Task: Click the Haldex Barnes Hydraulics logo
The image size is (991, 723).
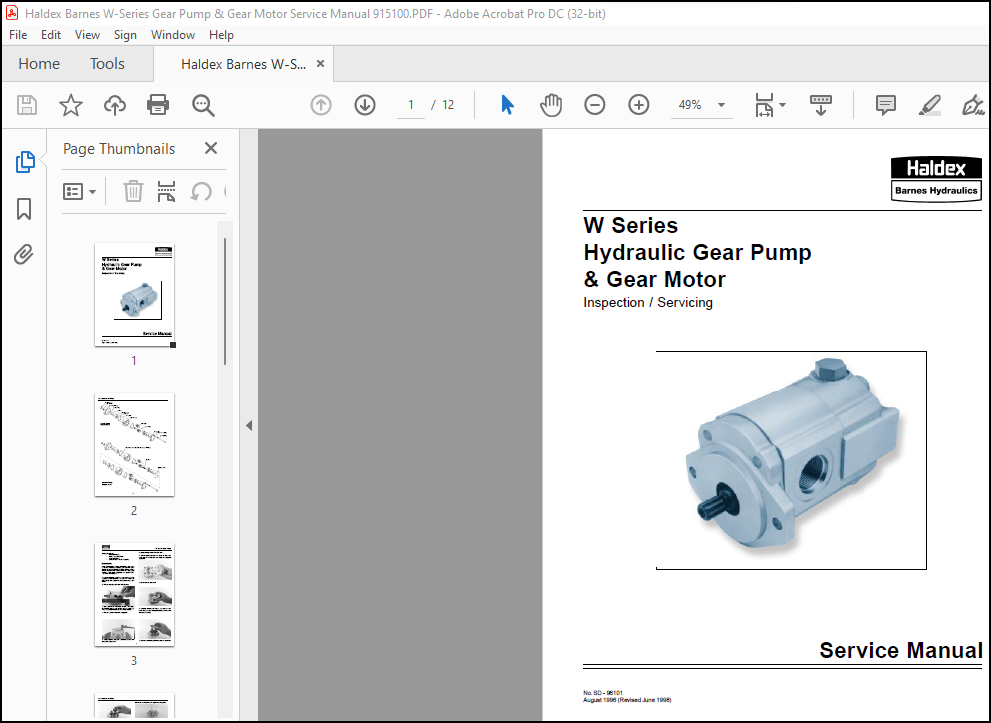Action: [x=936, y=179]
